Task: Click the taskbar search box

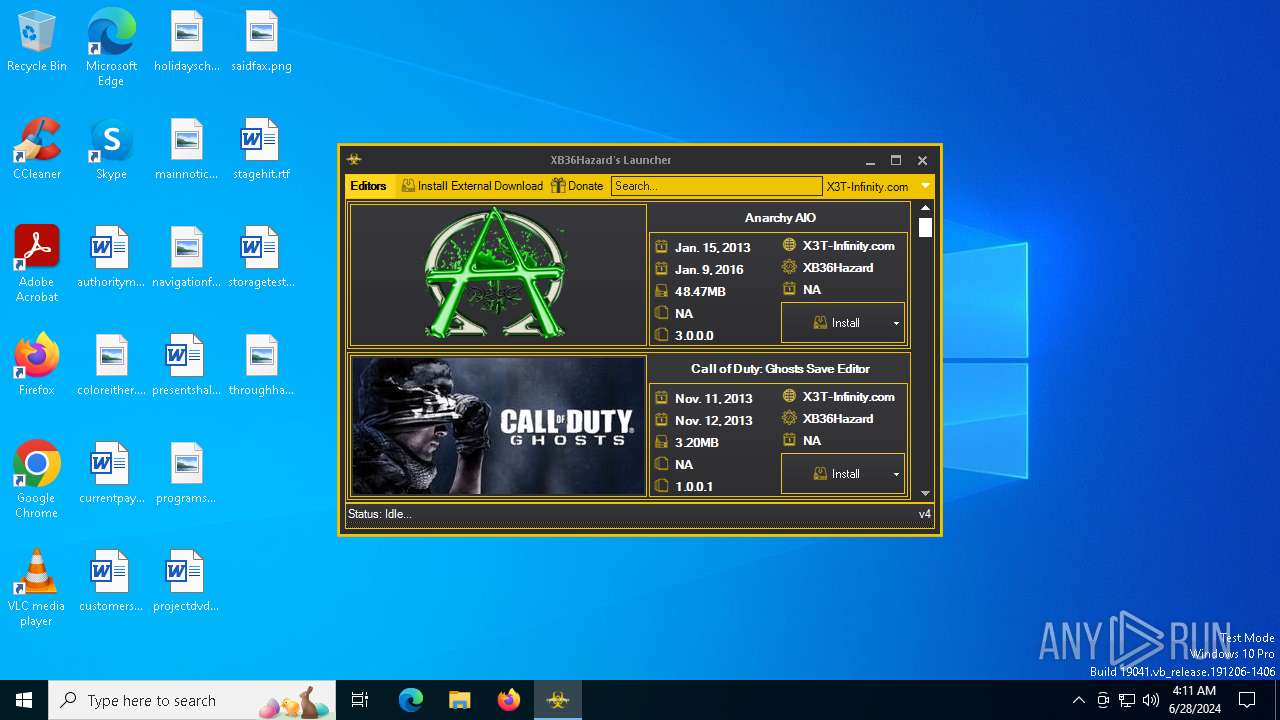Action: click(193, 700)
